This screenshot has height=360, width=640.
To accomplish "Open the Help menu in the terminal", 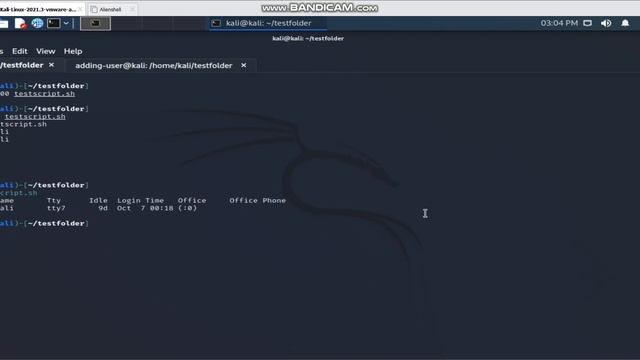I will [73, 51].
